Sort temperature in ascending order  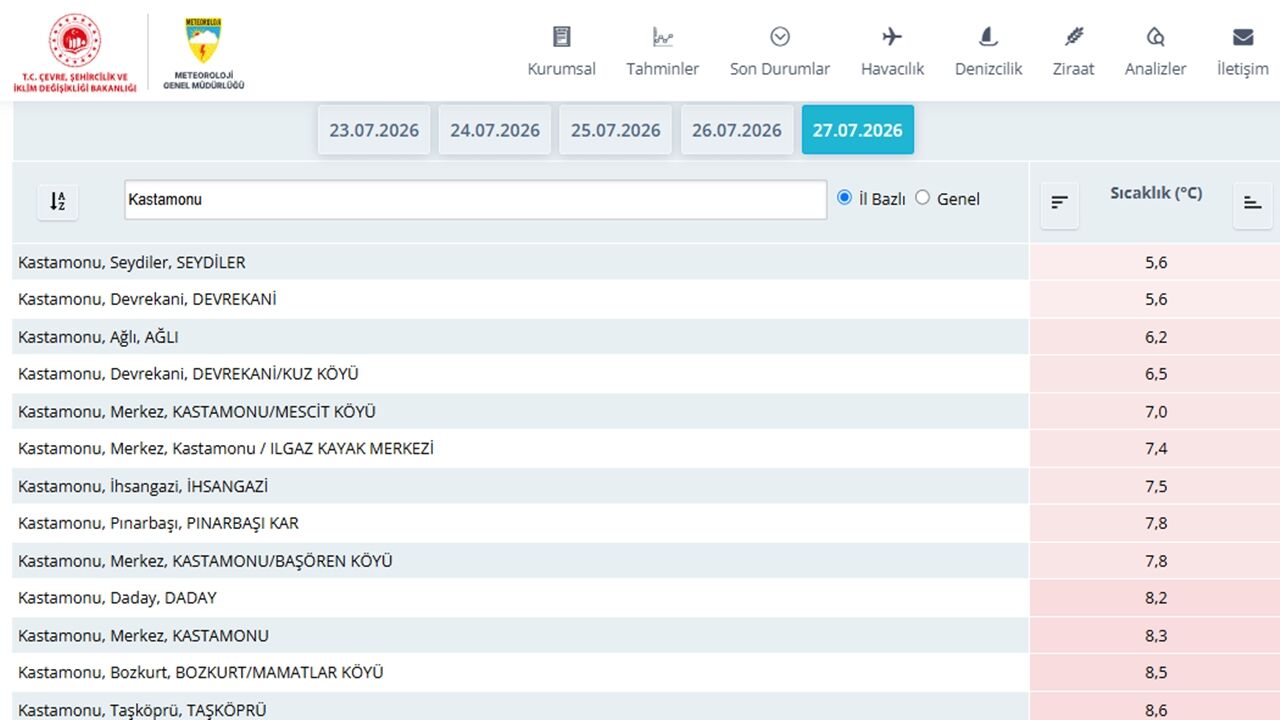pos(1252,203)
